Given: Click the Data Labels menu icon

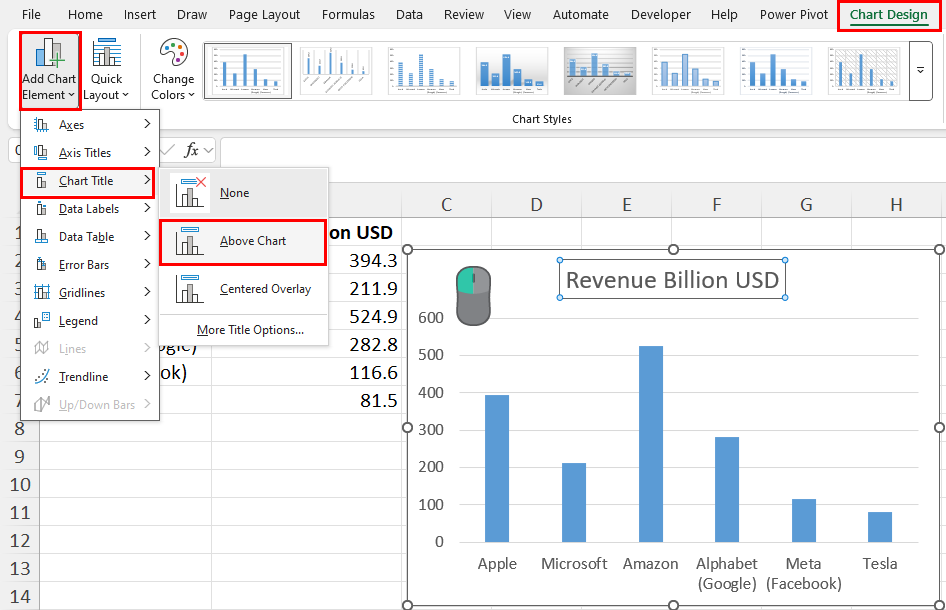Looking at the screenshot, I should 41,209.
